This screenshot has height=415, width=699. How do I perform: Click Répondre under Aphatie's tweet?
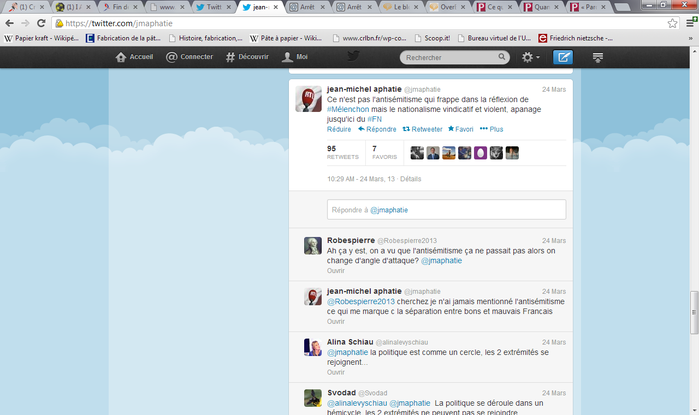377,129
